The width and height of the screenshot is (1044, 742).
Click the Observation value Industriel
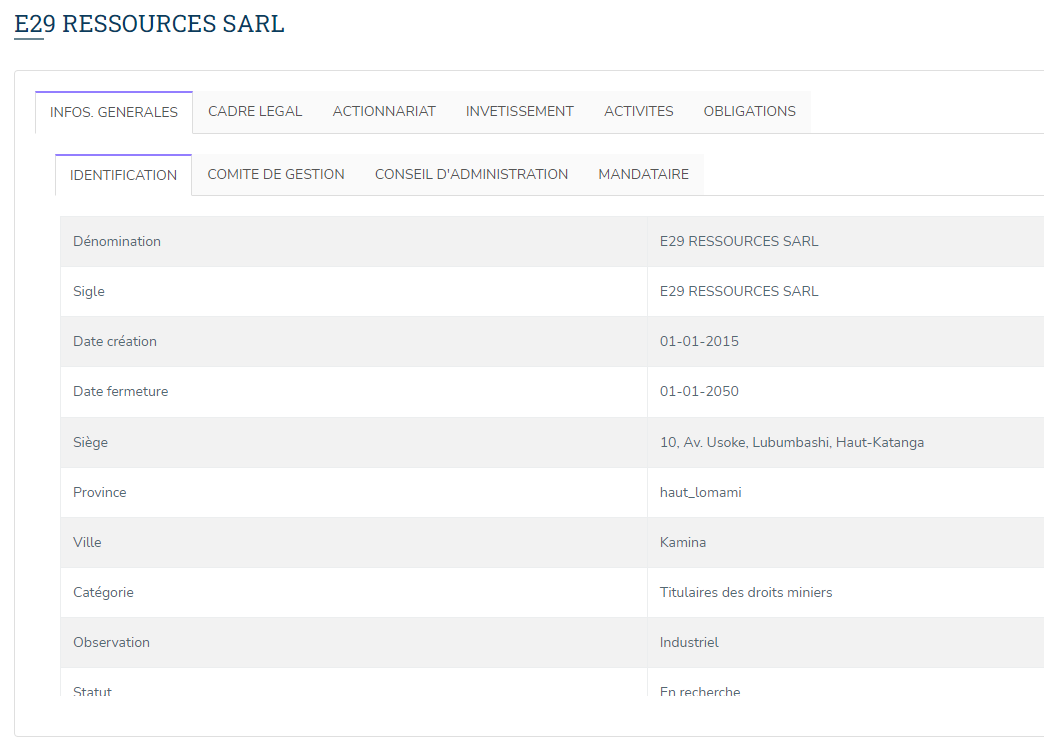click(x=689, y=642)
